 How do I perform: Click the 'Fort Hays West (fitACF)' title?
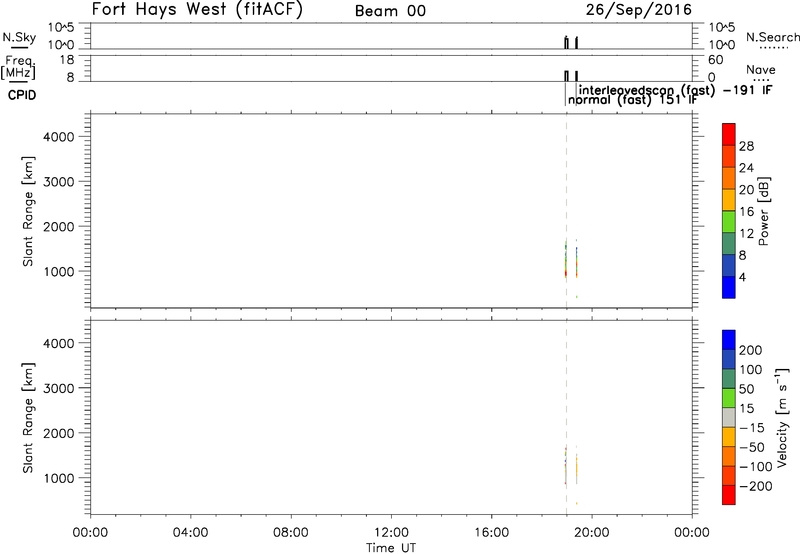click(197, 10)
